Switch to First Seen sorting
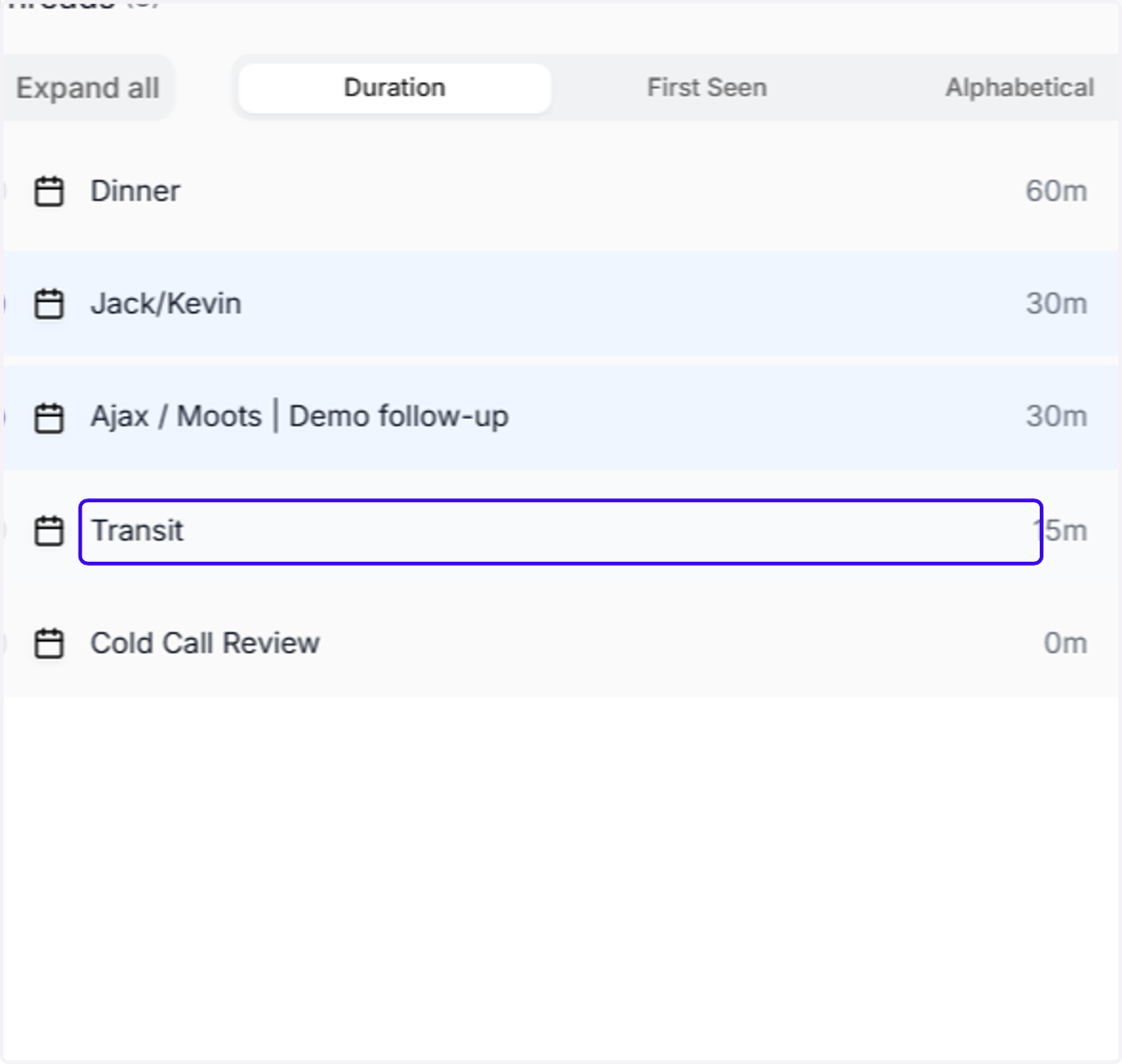Screen dimensions: 1122x1064 (707, 88)
